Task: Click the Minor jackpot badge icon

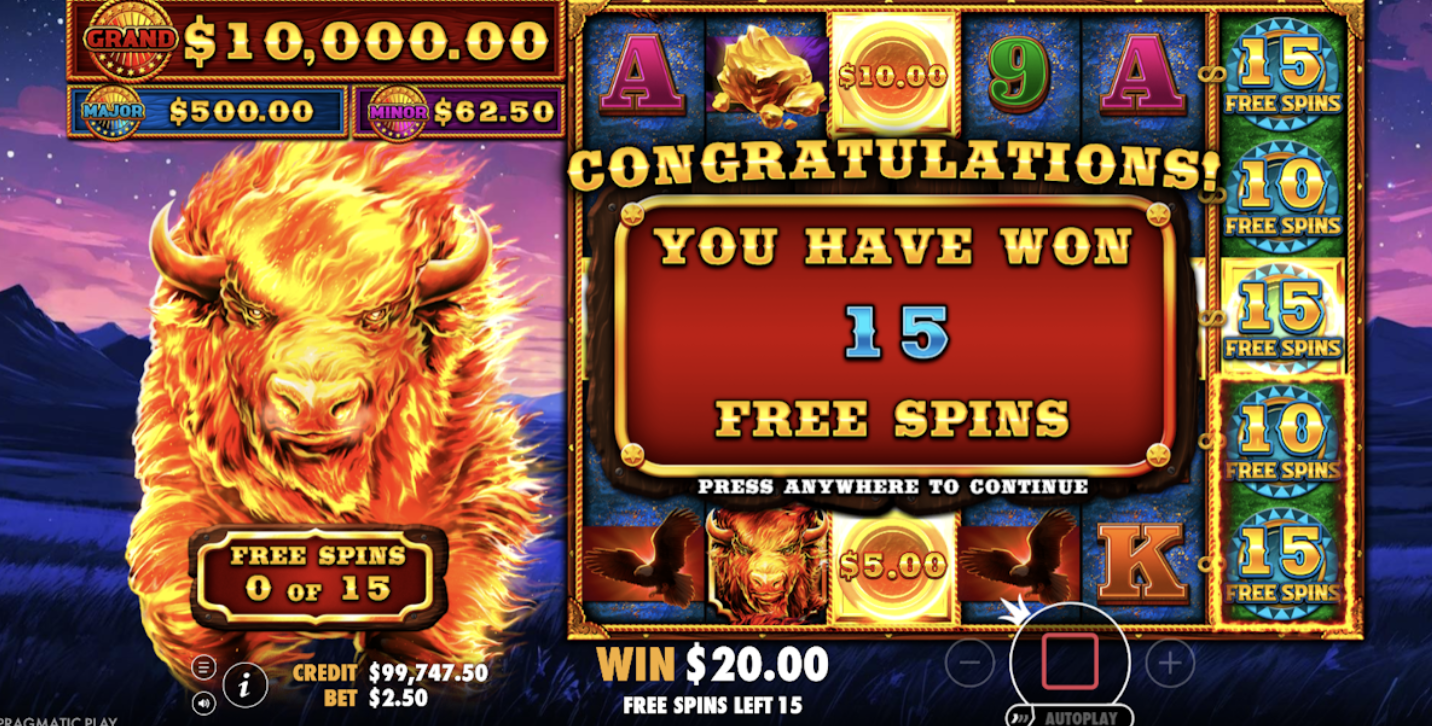Action: (x=398, y=111)
